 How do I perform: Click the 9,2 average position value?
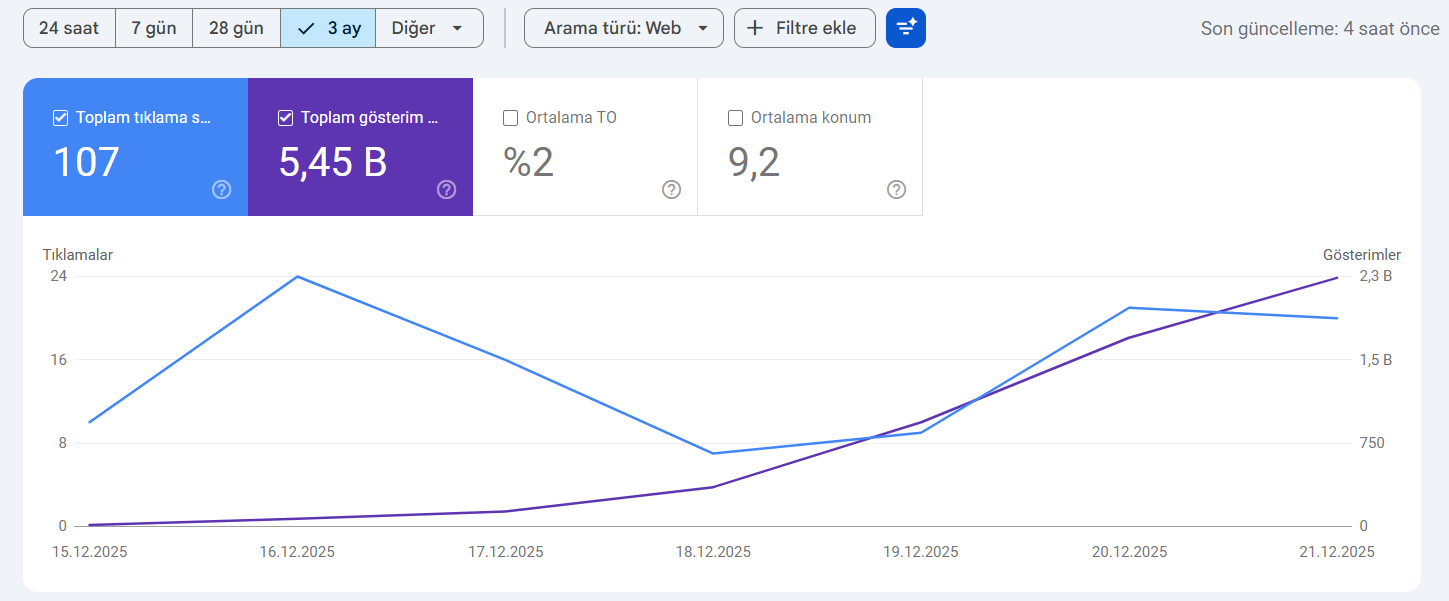(x=754, y=162)
